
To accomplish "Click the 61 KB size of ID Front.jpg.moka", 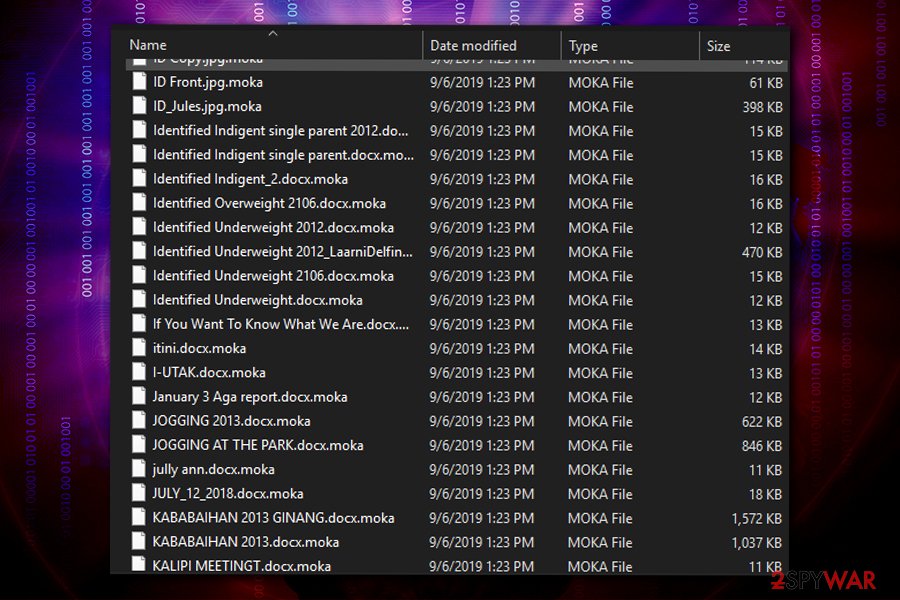I will point(766,83).
